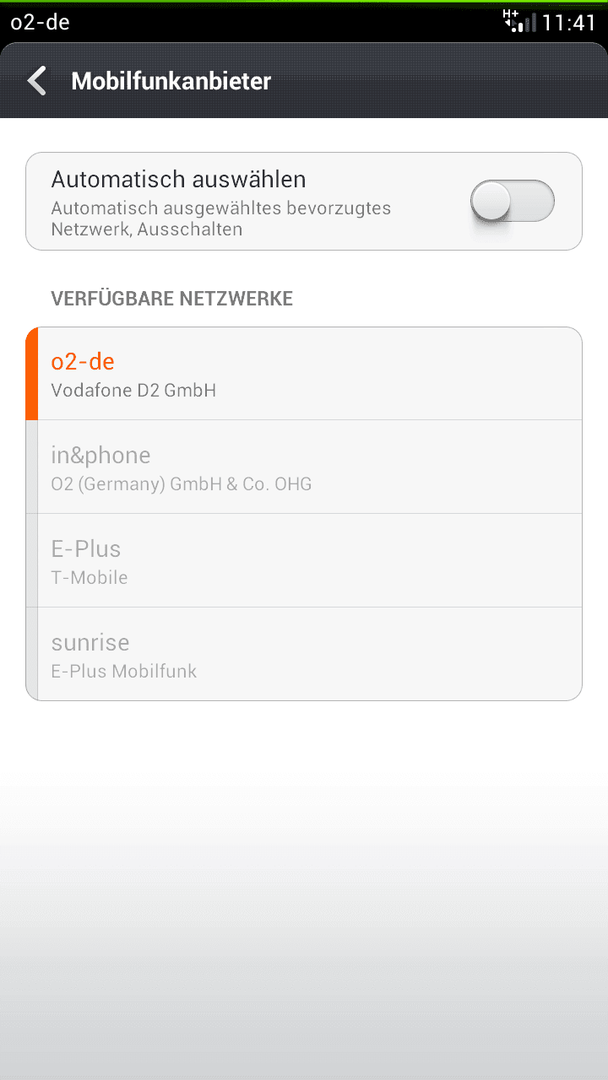Click the 11:41 clock in status bar

click(x=569, y=23)
